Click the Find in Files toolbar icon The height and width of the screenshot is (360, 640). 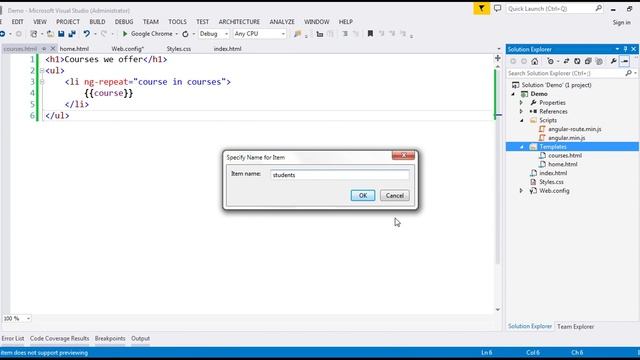pos(298,34)
